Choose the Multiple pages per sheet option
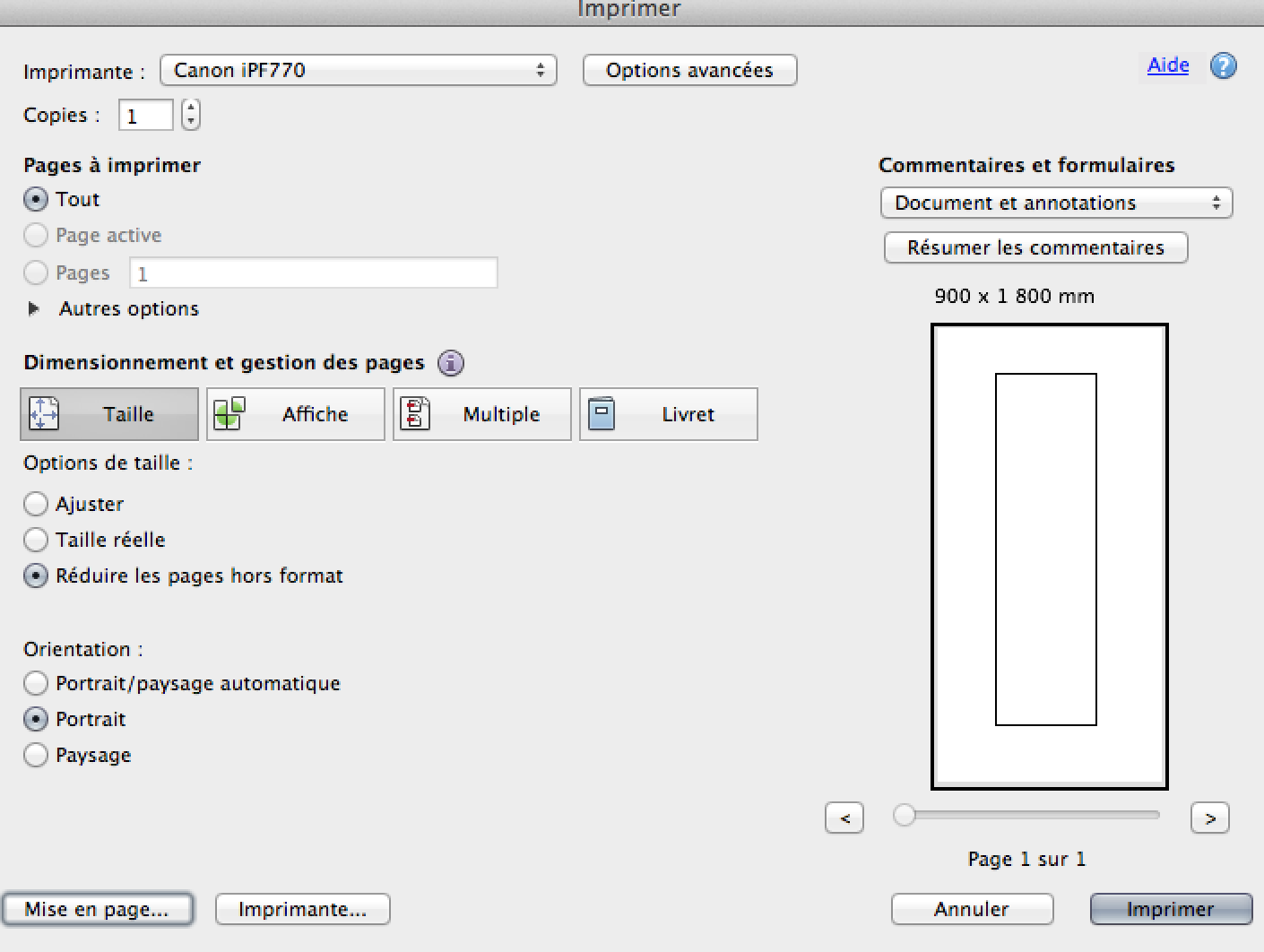Screen dimensions: 1264x952 coord(482,414)
